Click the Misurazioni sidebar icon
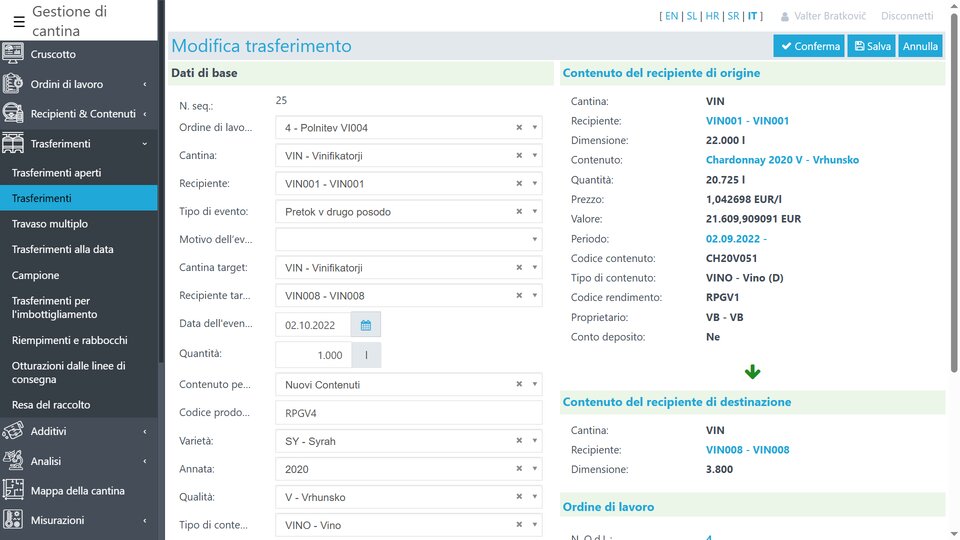 pos(13,520)
